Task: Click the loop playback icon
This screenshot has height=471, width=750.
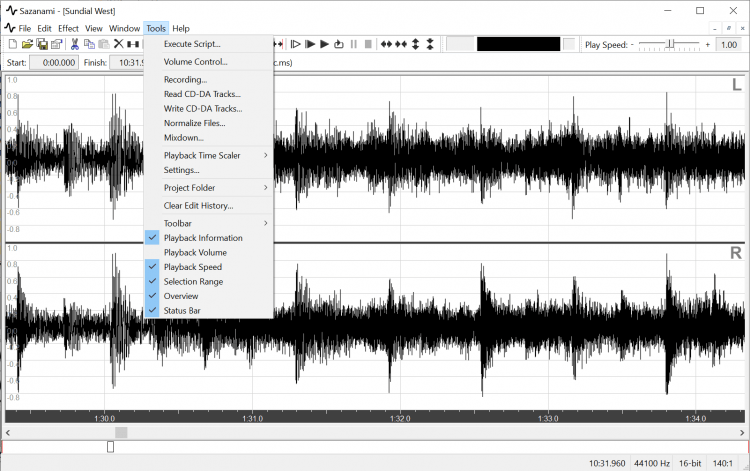Action: pos(339,44)
